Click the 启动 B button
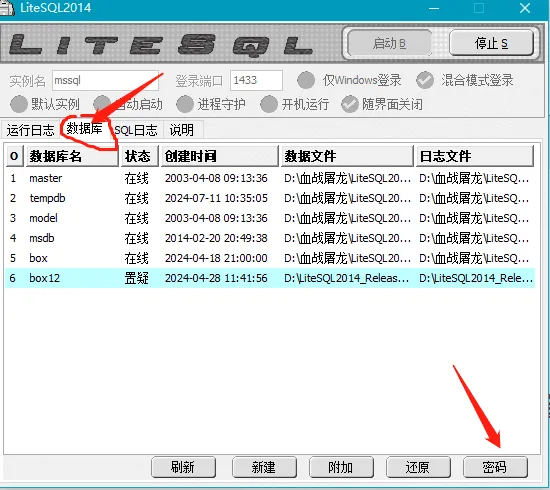Image resolution: width=550 pixels, height=490 pixels. 389,43
